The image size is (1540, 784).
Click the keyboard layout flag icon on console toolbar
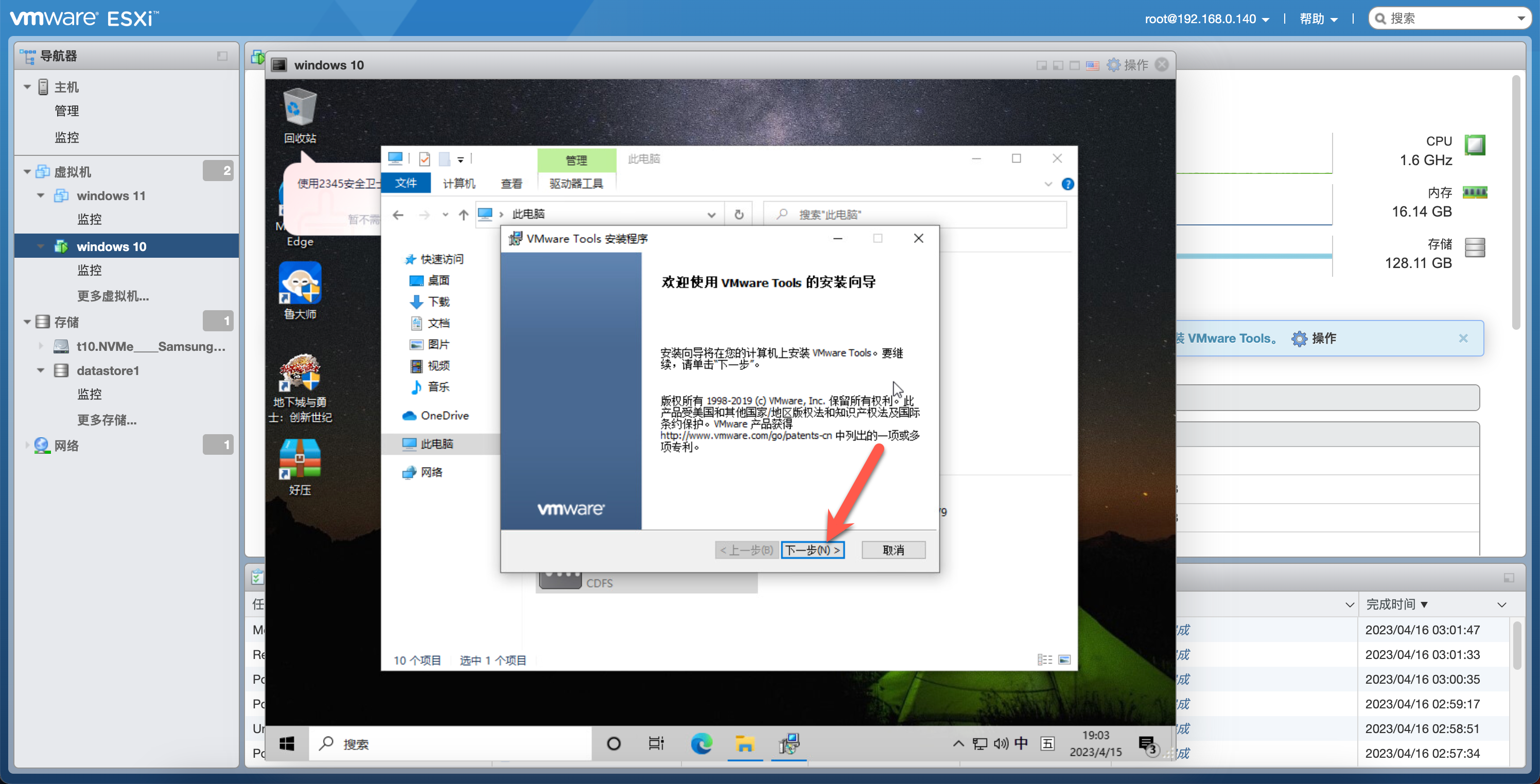[x=1093, y=66]
